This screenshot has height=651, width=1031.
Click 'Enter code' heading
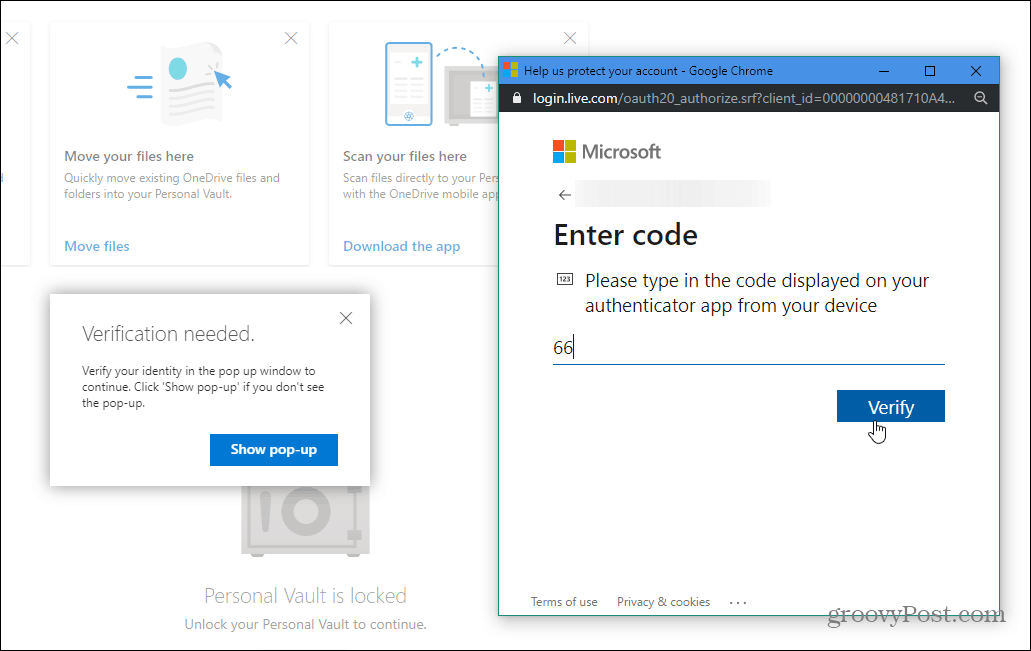click(x=625, y=235)
